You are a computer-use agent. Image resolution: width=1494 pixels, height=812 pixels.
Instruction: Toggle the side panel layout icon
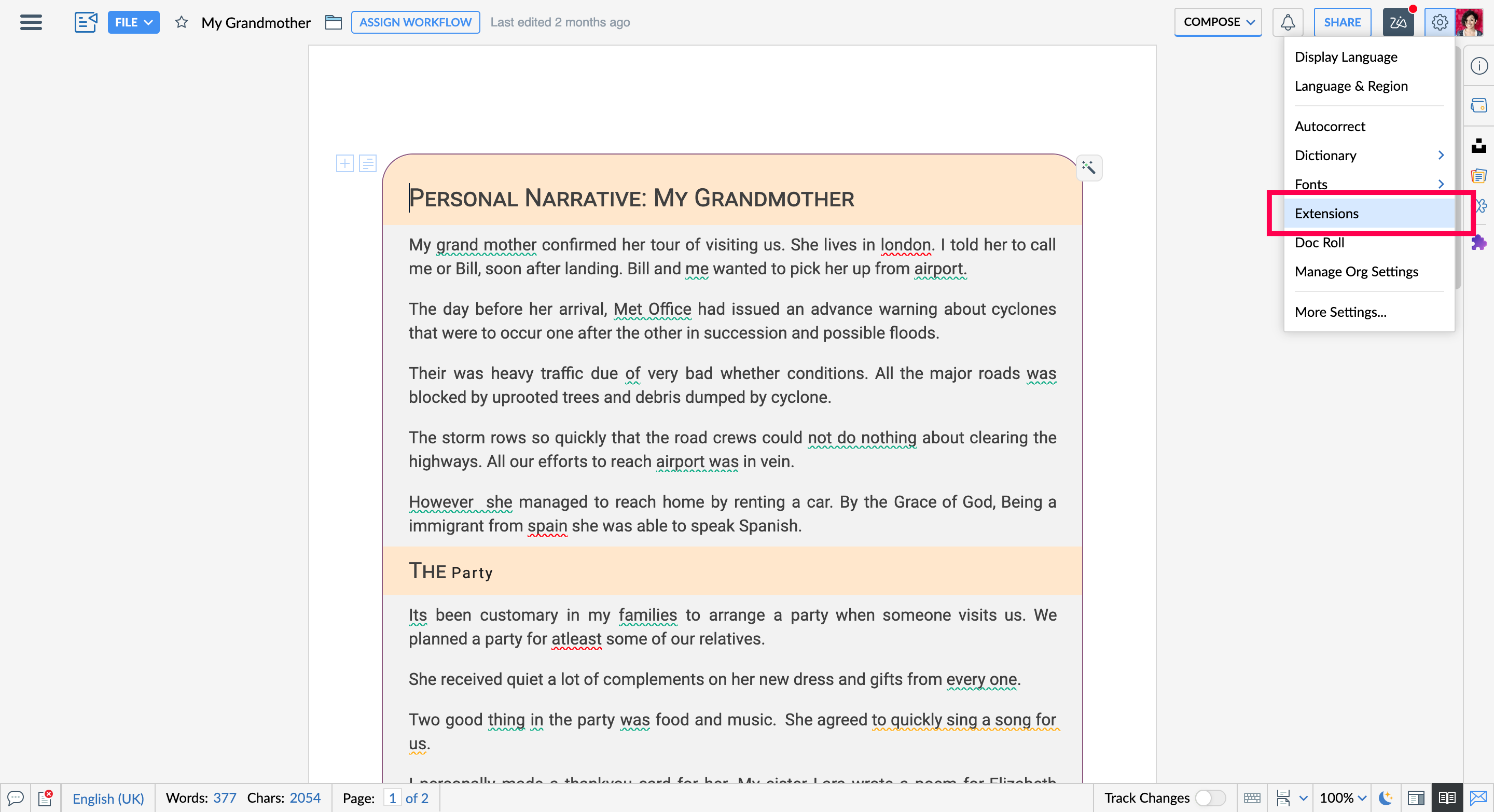click(1416, 798)
